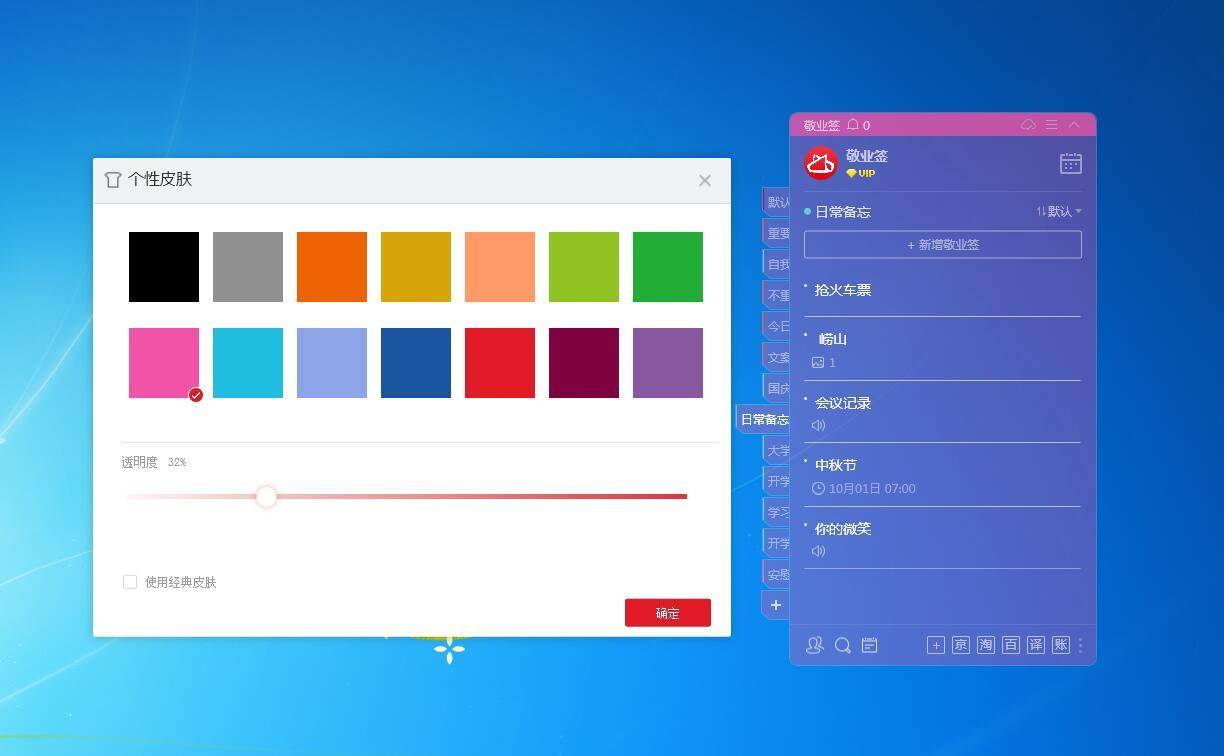The height and width of the screenshot is (756, 1224).
Task: Click the 新增敬业签 button
Action: pos(942,245)
